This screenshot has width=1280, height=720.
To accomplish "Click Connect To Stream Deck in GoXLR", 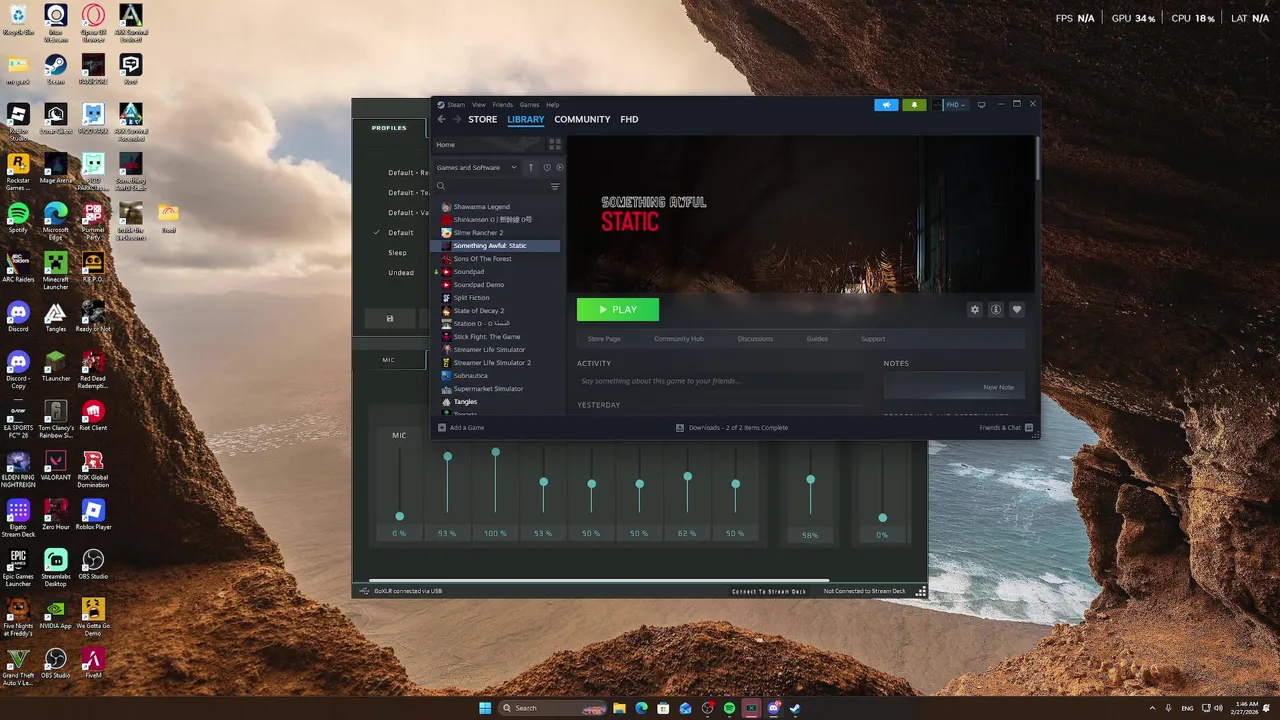I will (768, 591).
